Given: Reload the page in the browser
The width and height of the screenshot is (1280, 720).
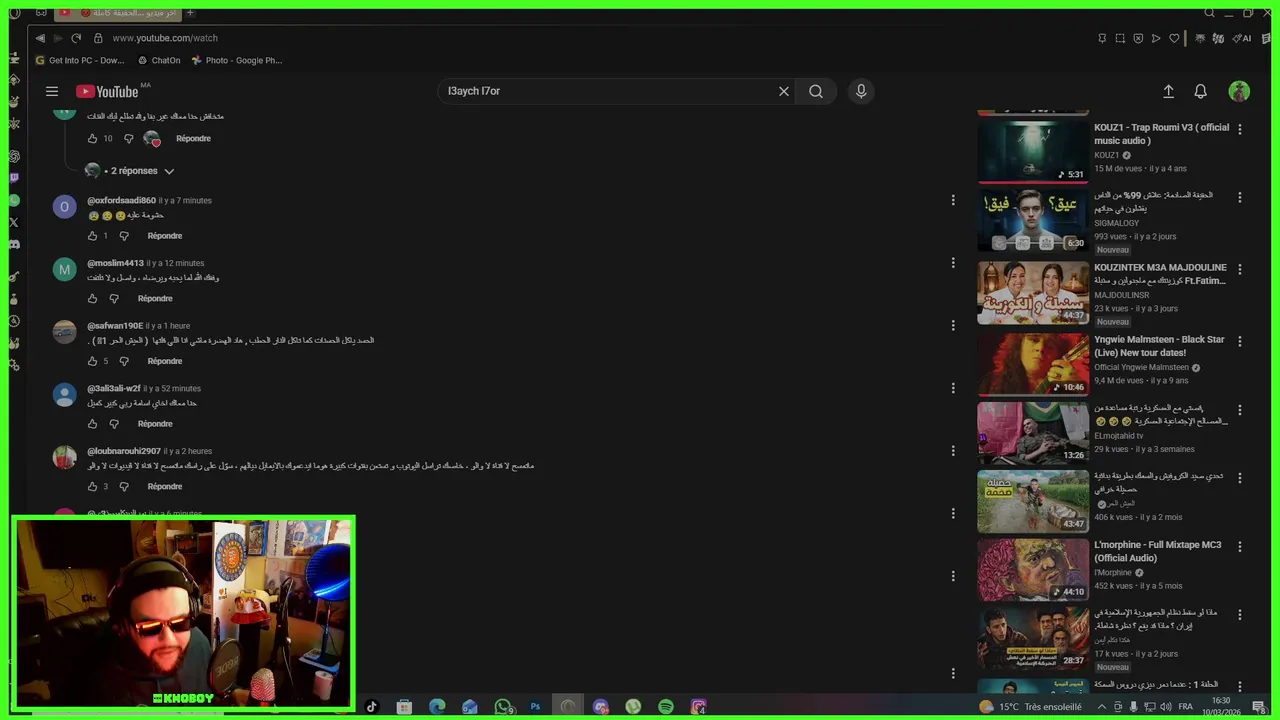Looking at the screenshot, I should [x=76, y=38].
